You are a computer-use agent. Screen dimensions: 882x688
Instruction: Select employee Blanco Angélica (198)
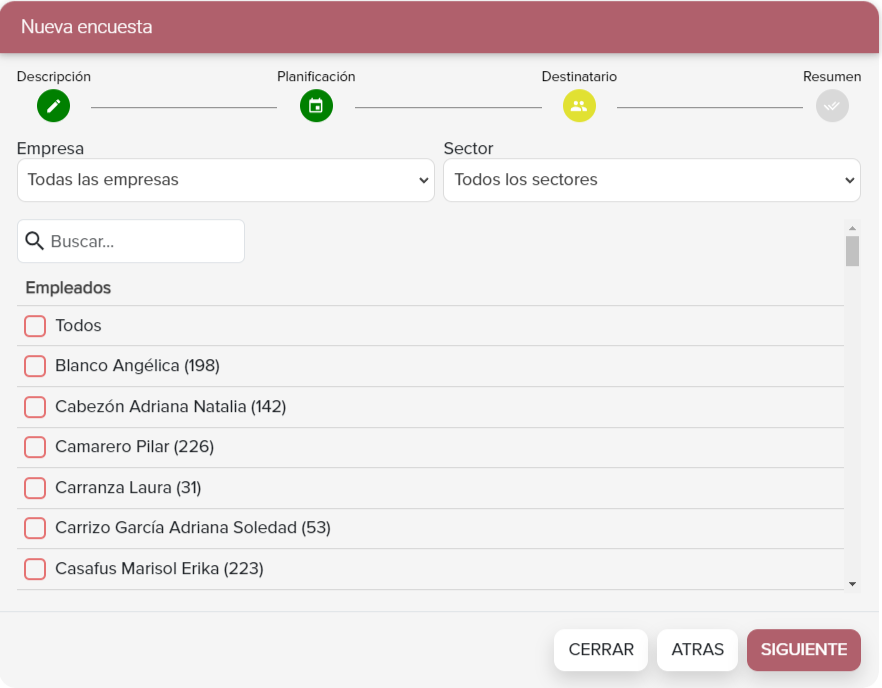click(35, 366)
